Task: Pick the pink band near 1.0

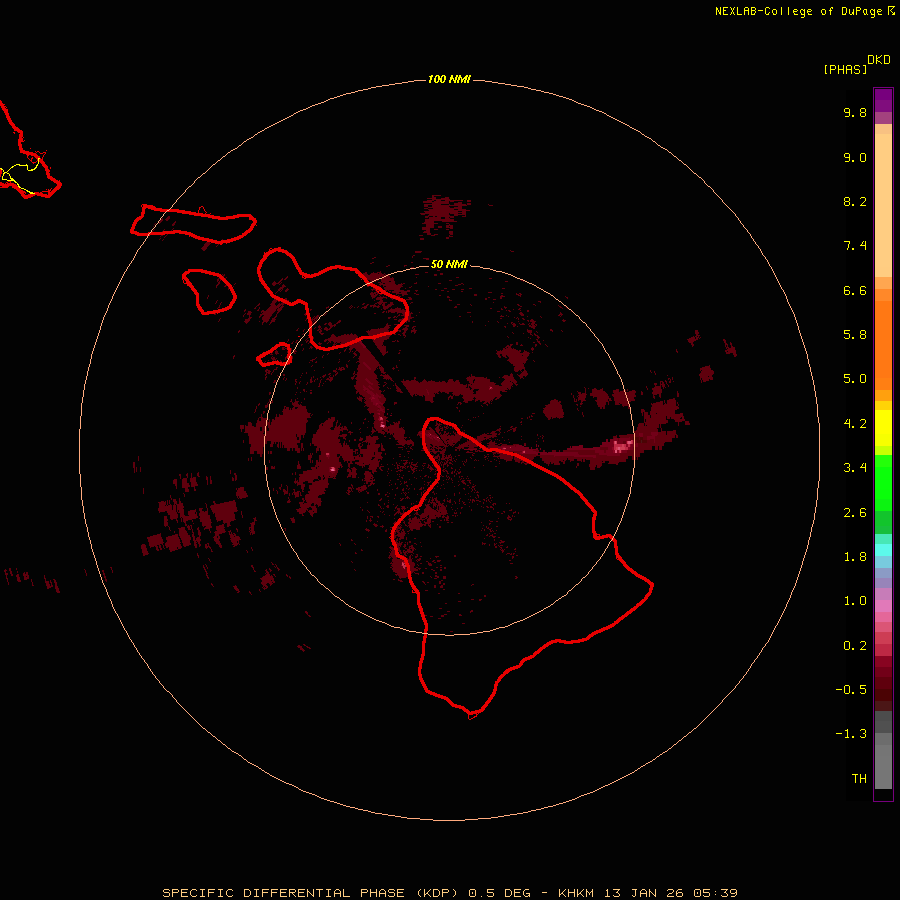Action: 883,606
